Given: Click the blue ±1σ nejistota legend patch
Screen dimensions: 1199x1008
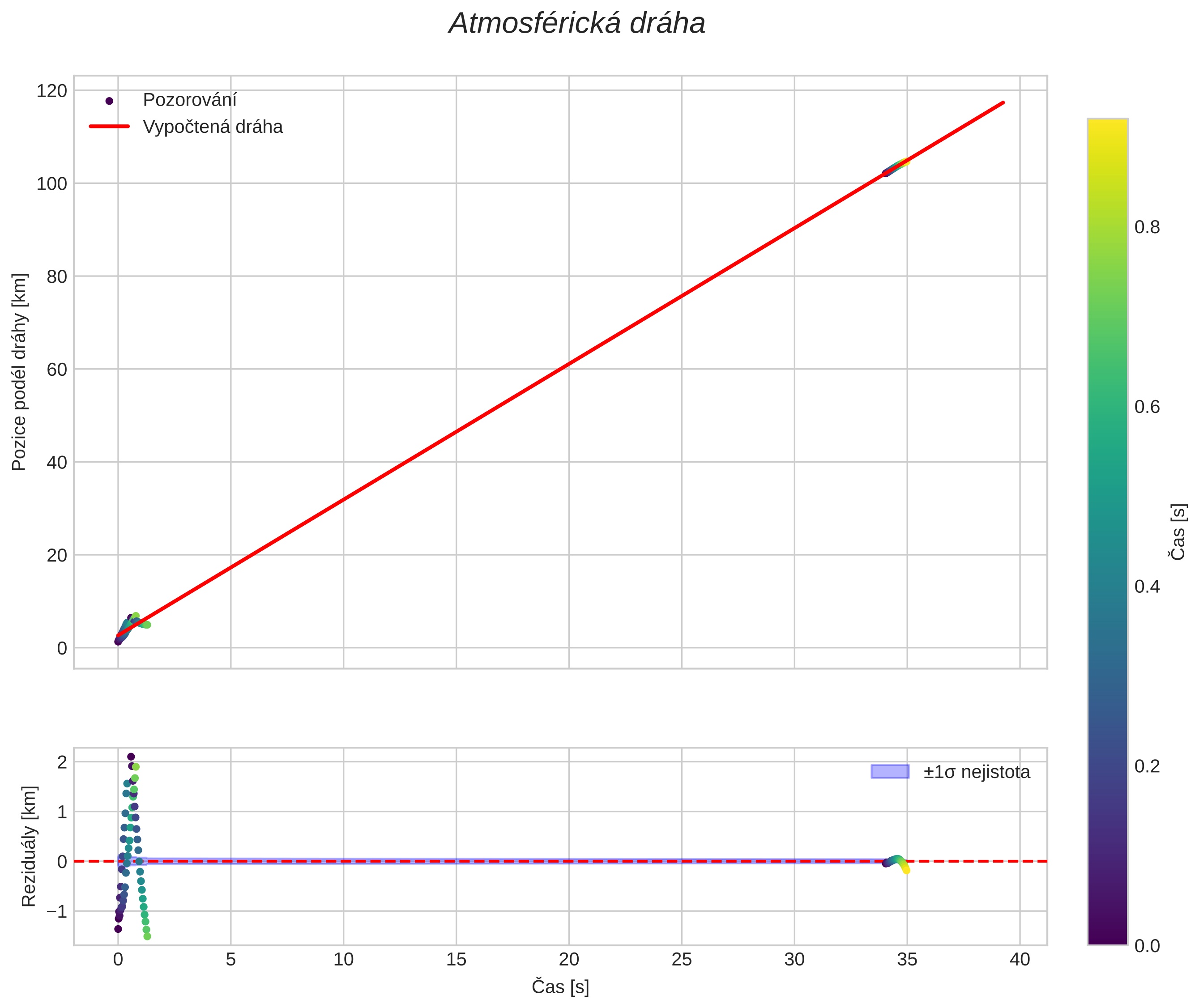Looking at the screenshot, I should tap(889, 771).
